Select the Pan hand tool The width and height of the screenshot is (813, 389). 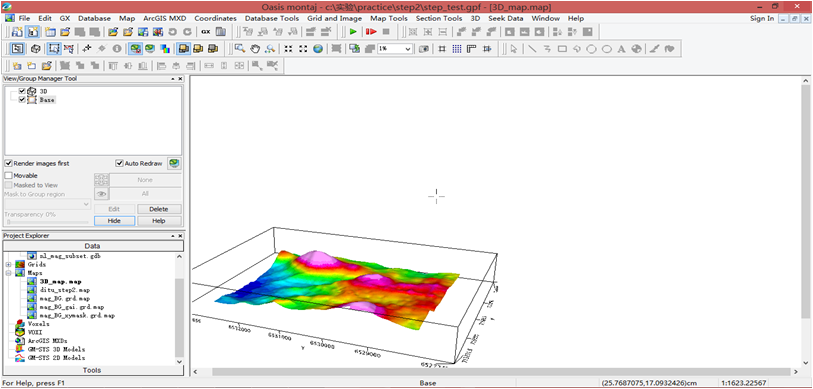click(x=255, y=49)
